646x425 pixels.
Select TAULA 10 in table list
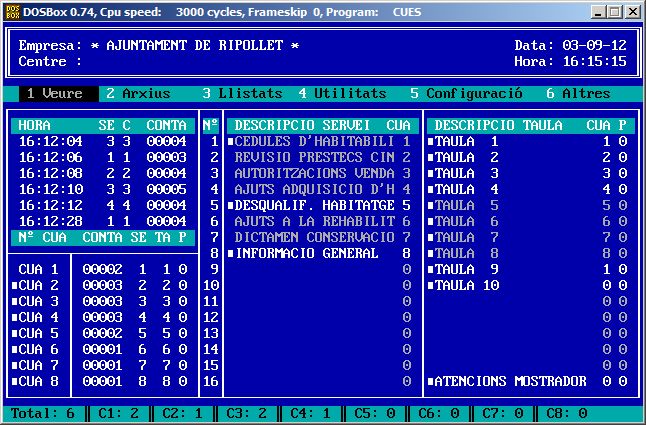tap(466, 285)
